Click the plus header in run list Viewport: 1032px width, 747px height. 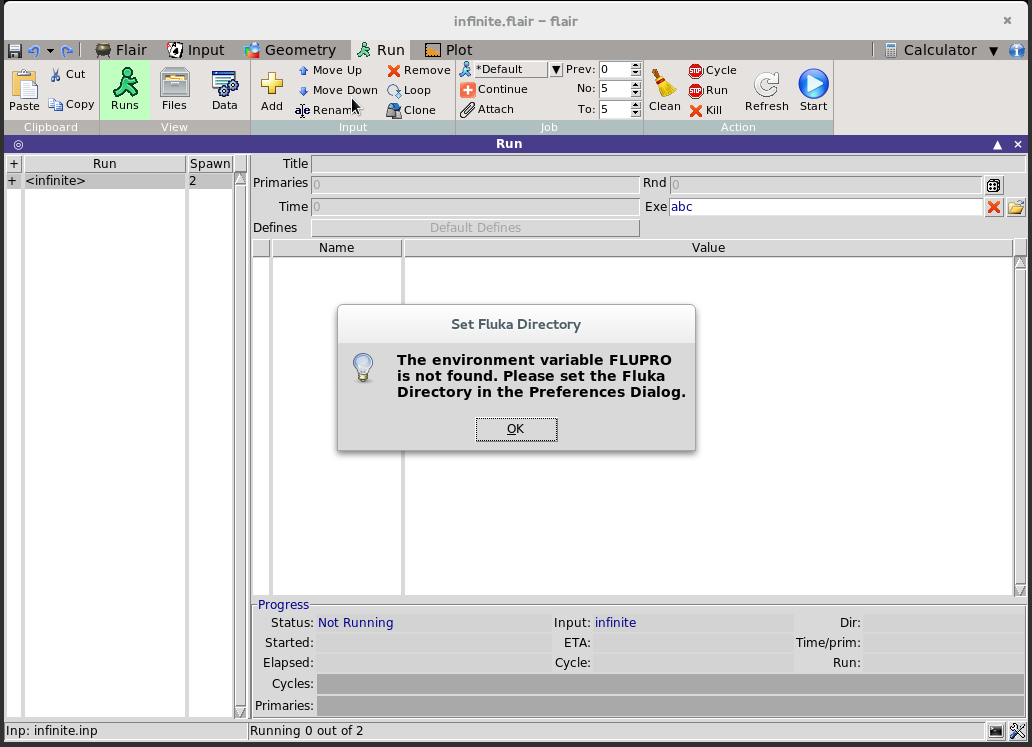tap(14, 164)
